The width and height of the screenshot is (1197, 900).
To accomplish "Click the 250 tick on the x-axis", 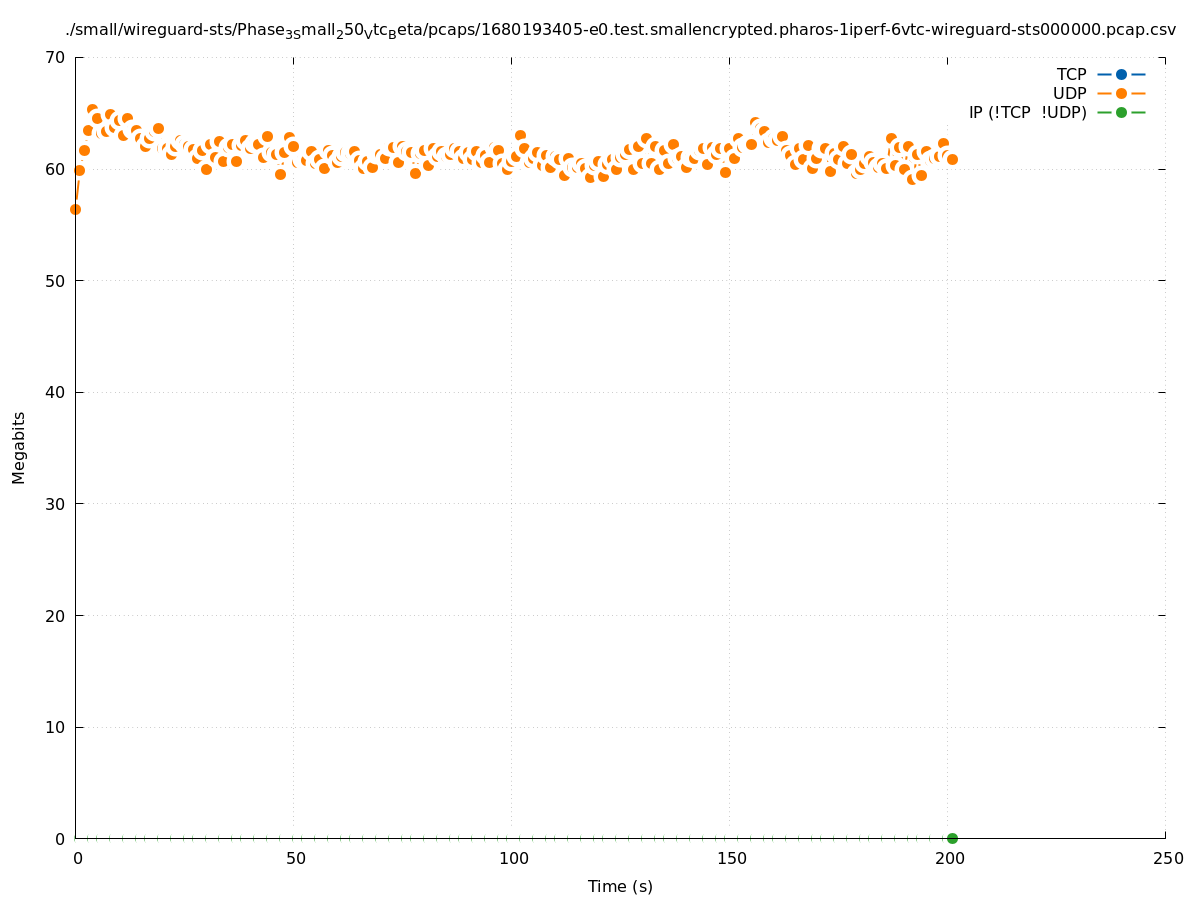I will pos(1166,858).
